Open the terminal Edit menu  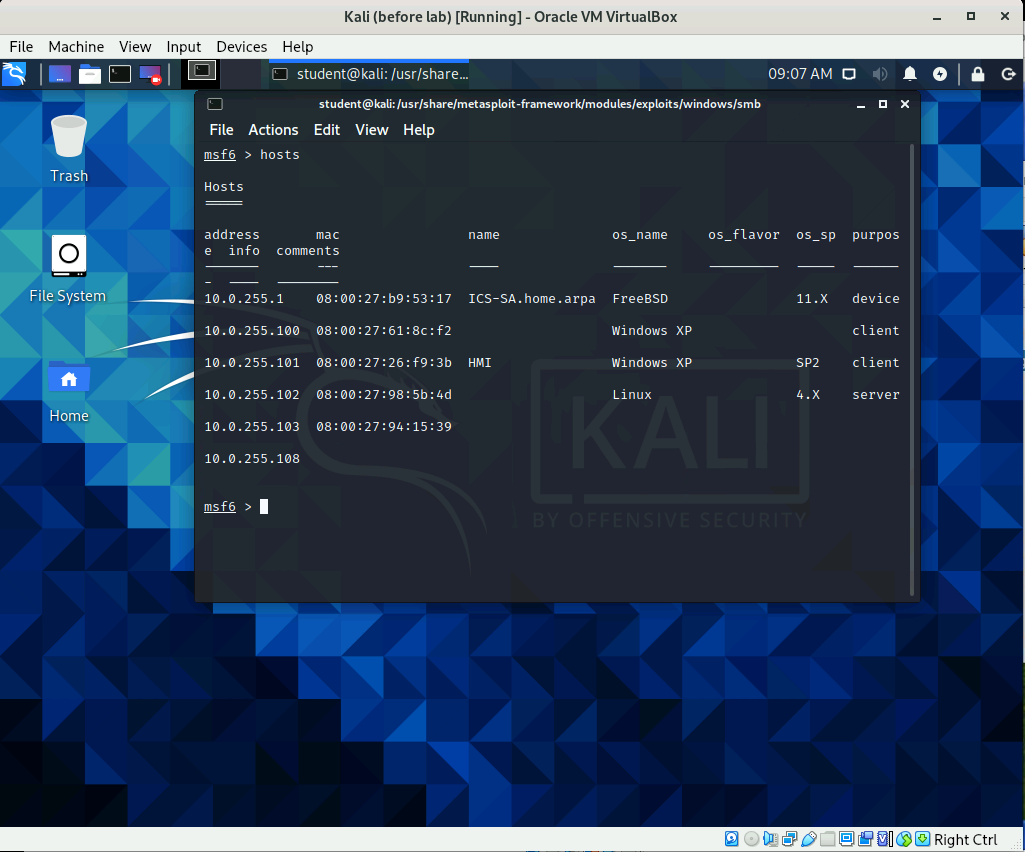coord(327,130)
